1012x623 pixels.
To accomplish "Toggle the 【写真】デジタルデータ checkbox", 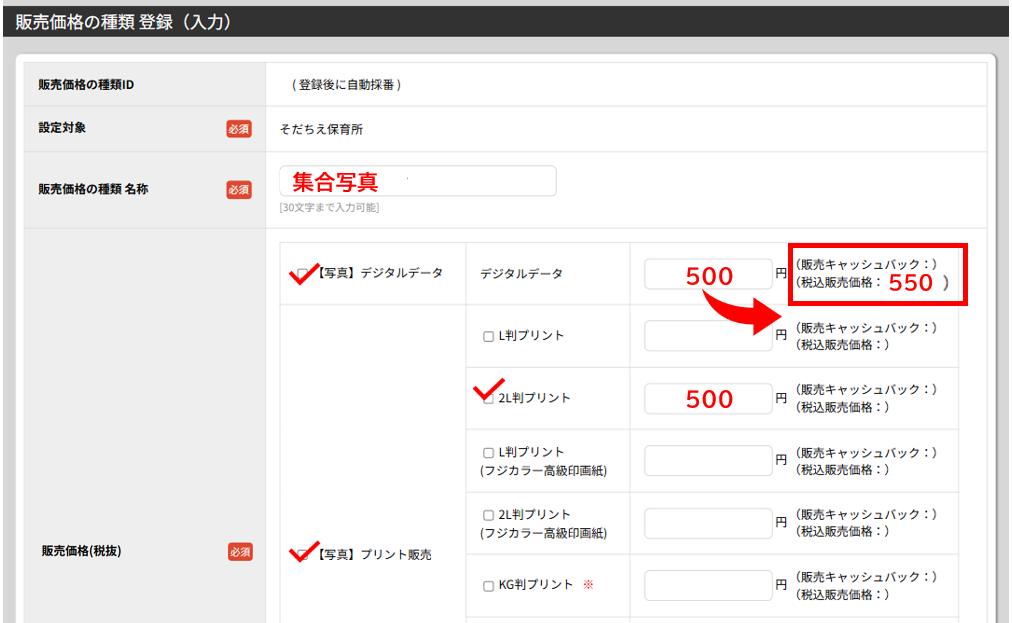I will (x=302, y=273).
